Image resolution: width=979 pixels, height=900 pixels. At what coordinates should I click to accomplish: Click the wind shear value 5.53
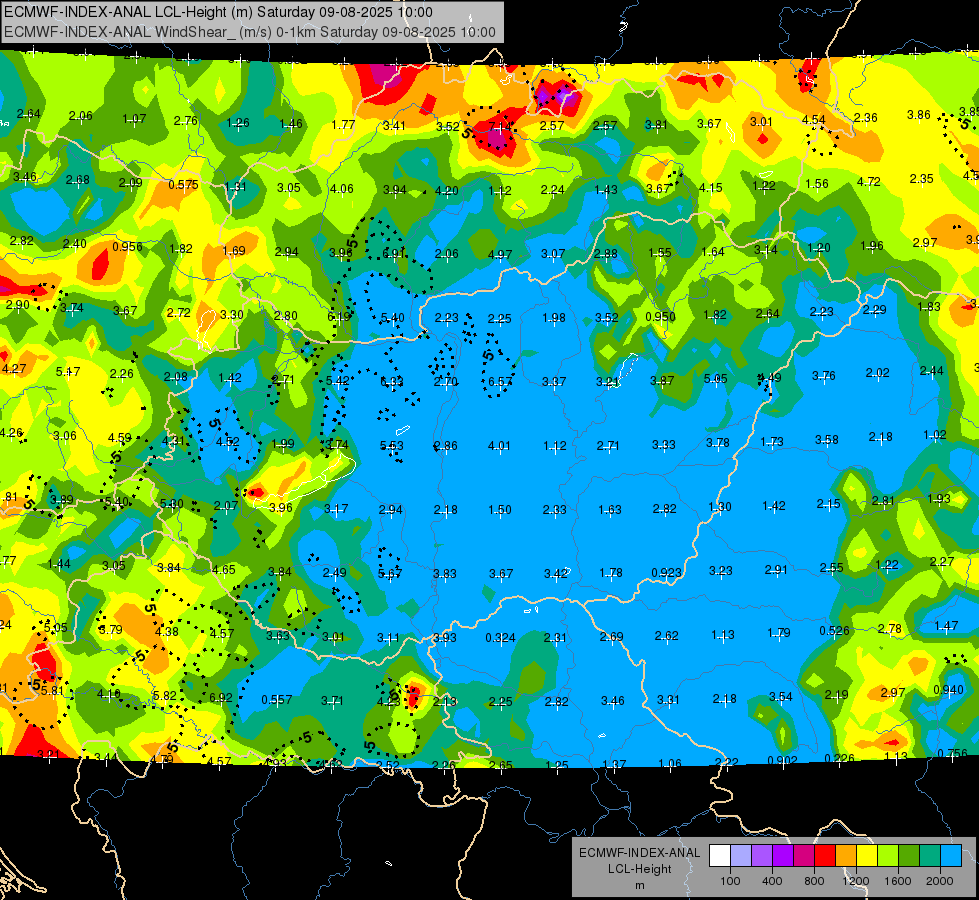[x=392, y=446]
